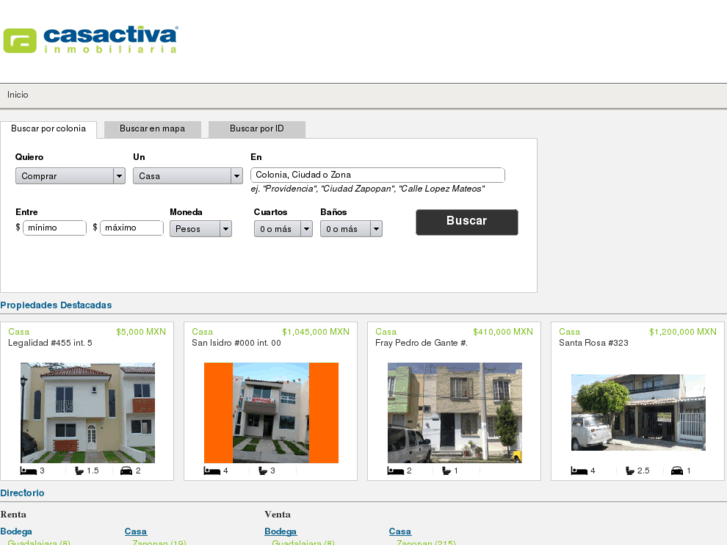The width and height of the screenshot is (727, 545).
Task: Click bathroom icon on San Isidro #000 card
Action: [263, 471]
